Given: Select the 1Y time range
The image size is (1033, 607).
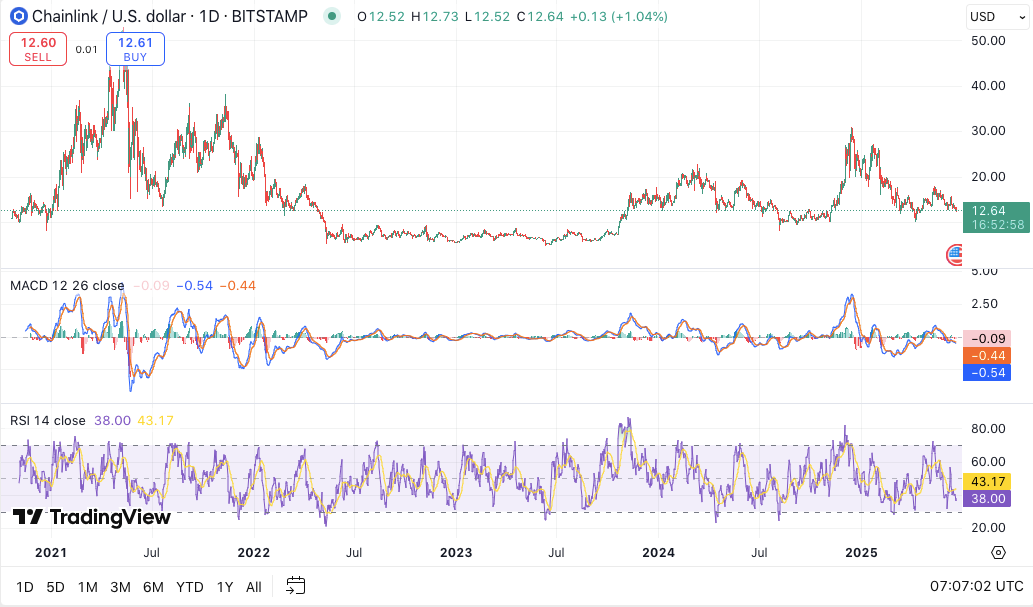Looking at the screenshot, I should (225, 587).
